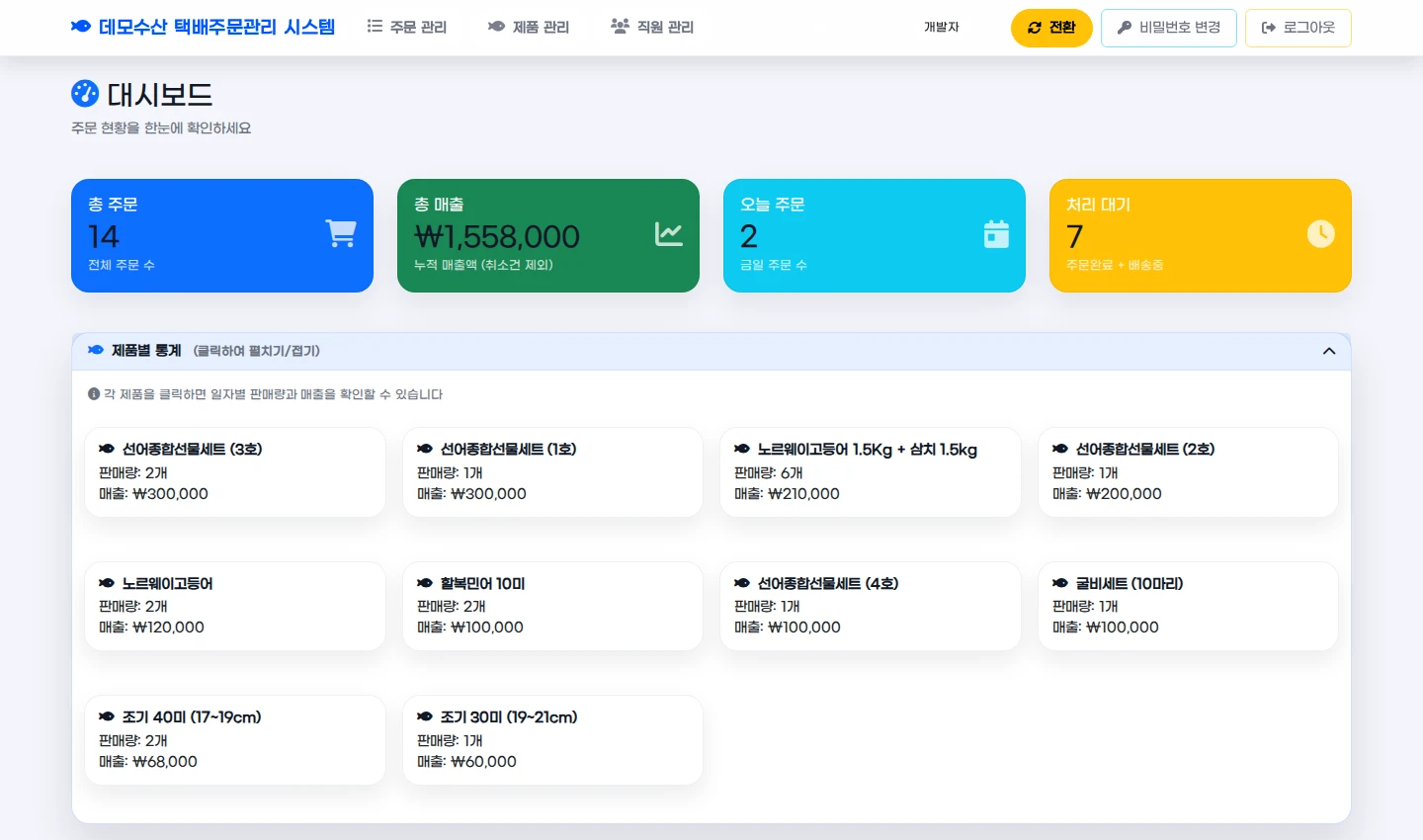Click the 로그아웃 button
The width and height of the screenshot is (1423, 840).
pyautogui.click(x=1298, y=28)
